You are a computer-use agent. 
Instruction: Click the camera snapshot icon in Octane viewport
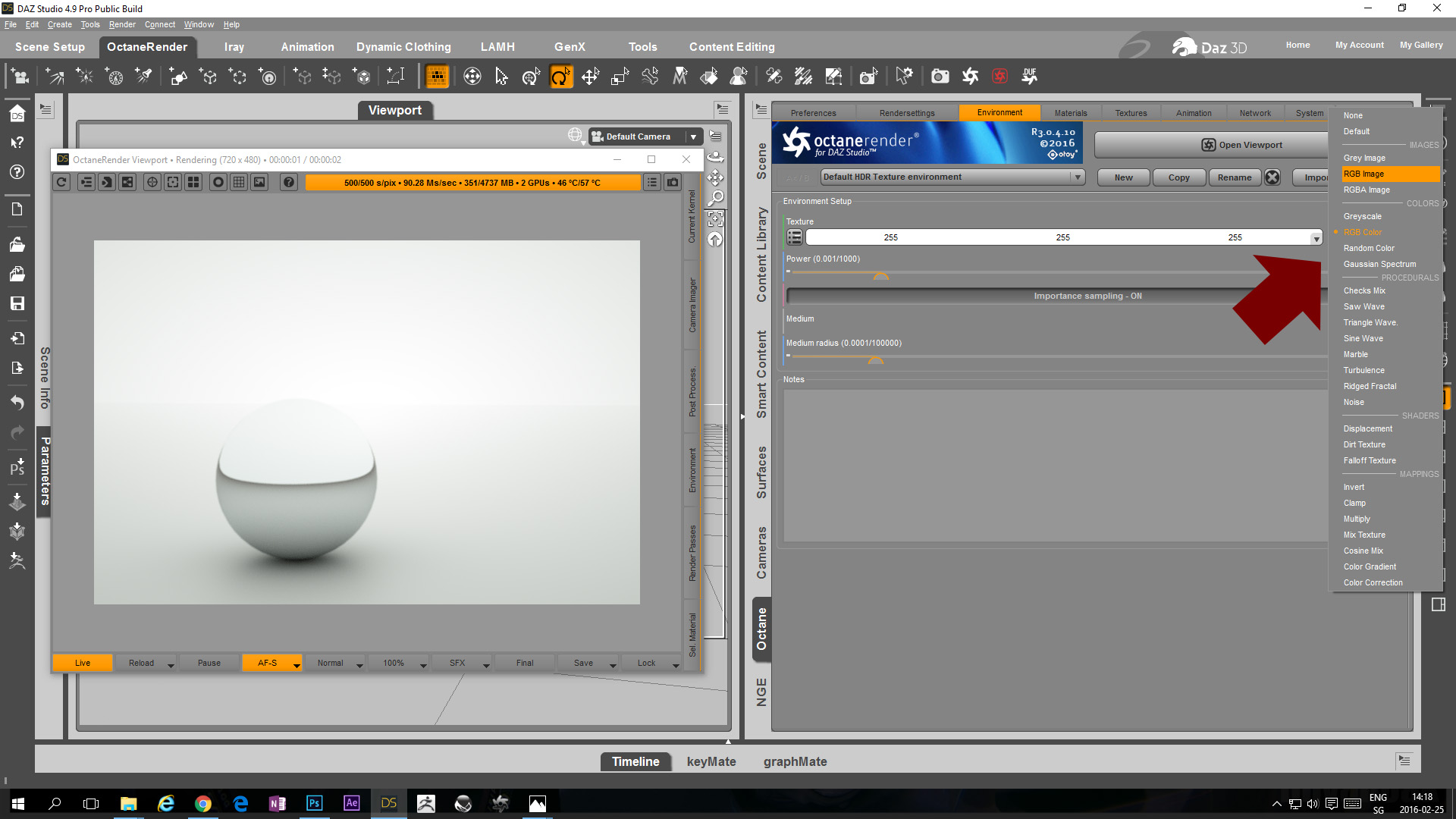[673, 182]
